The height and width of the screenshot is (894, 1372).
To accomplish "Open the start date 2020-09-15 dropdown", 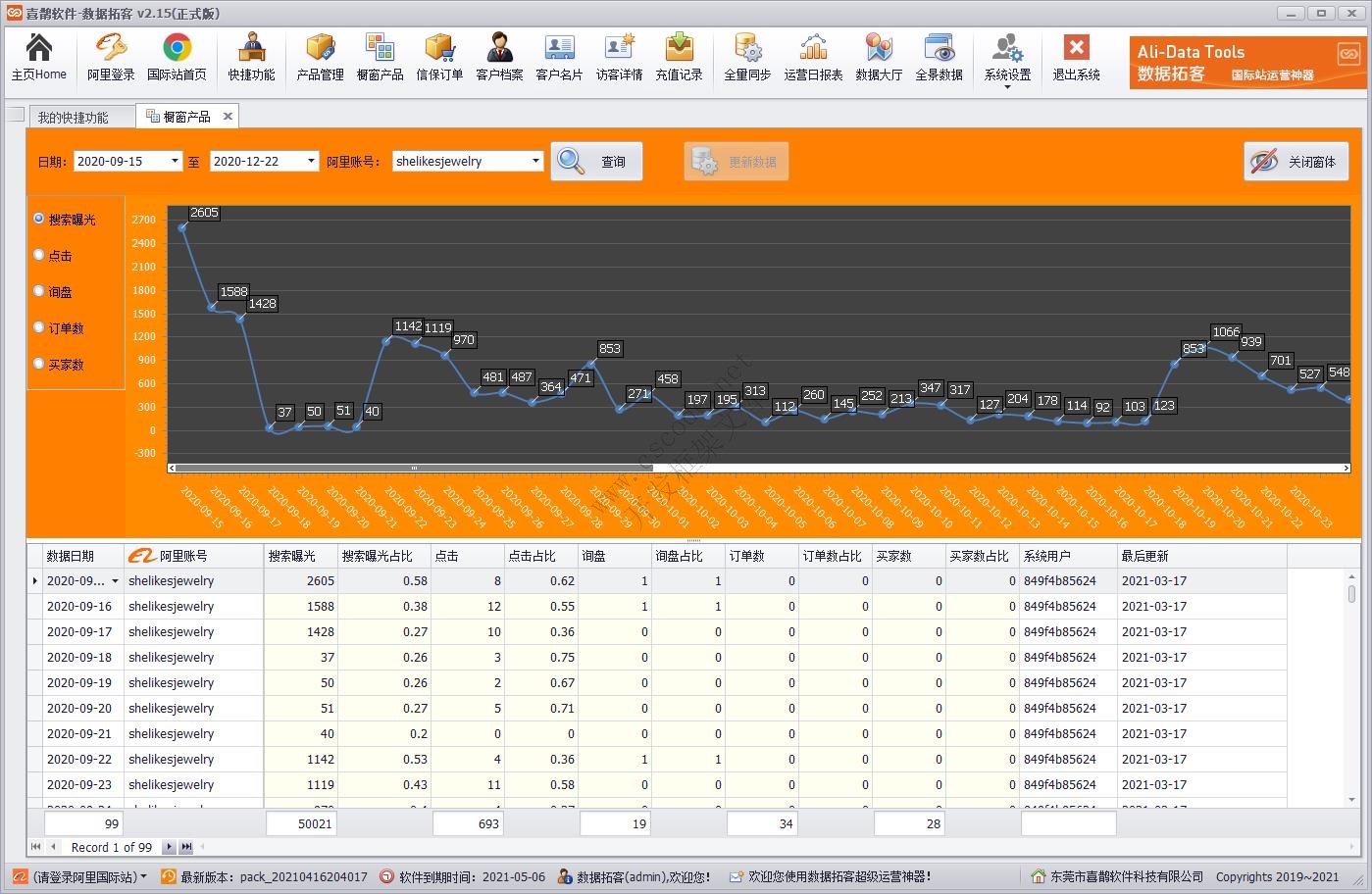I will [x=175, y=161].
